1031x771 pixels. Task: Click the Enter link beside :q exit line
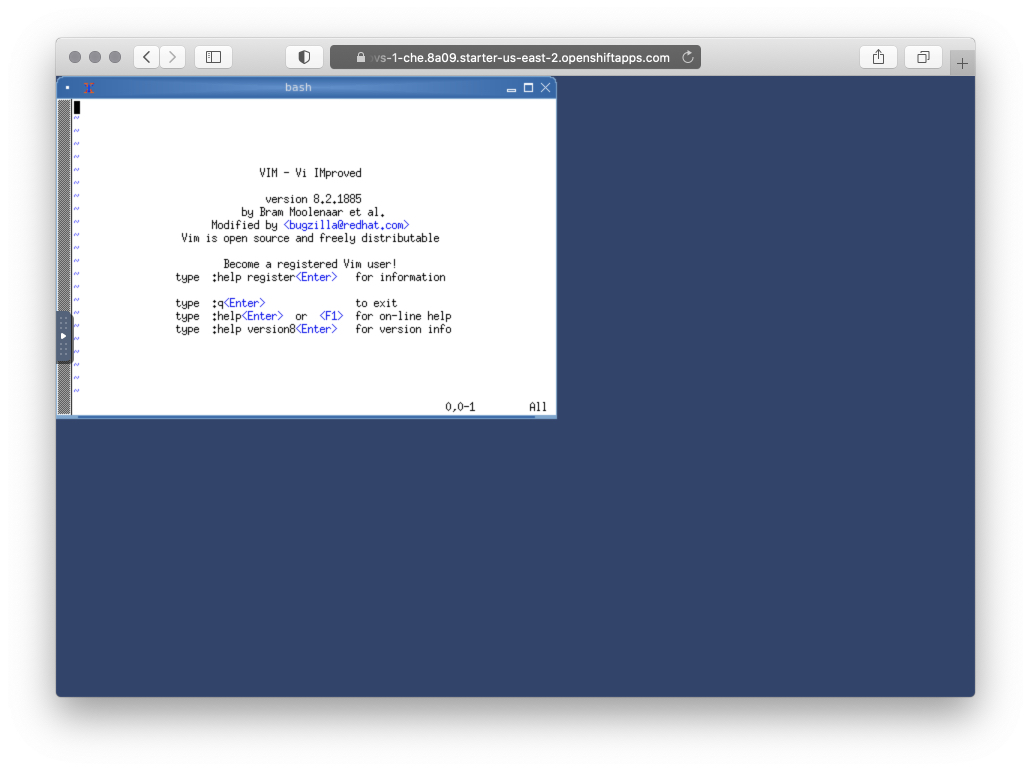click(x=244, y=302)
